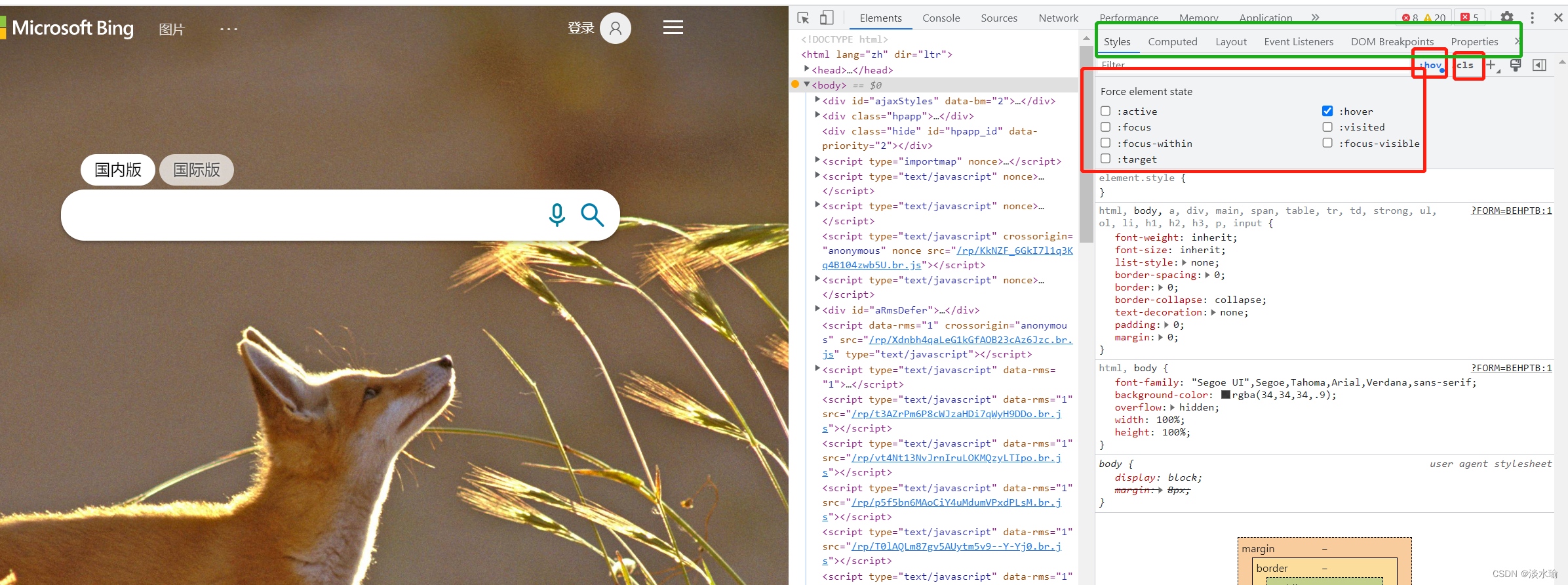Image resolution: width=1568 pixels, height=585 pixels.
Task: Click the Microsoft Bing logo
Action: 67,28
